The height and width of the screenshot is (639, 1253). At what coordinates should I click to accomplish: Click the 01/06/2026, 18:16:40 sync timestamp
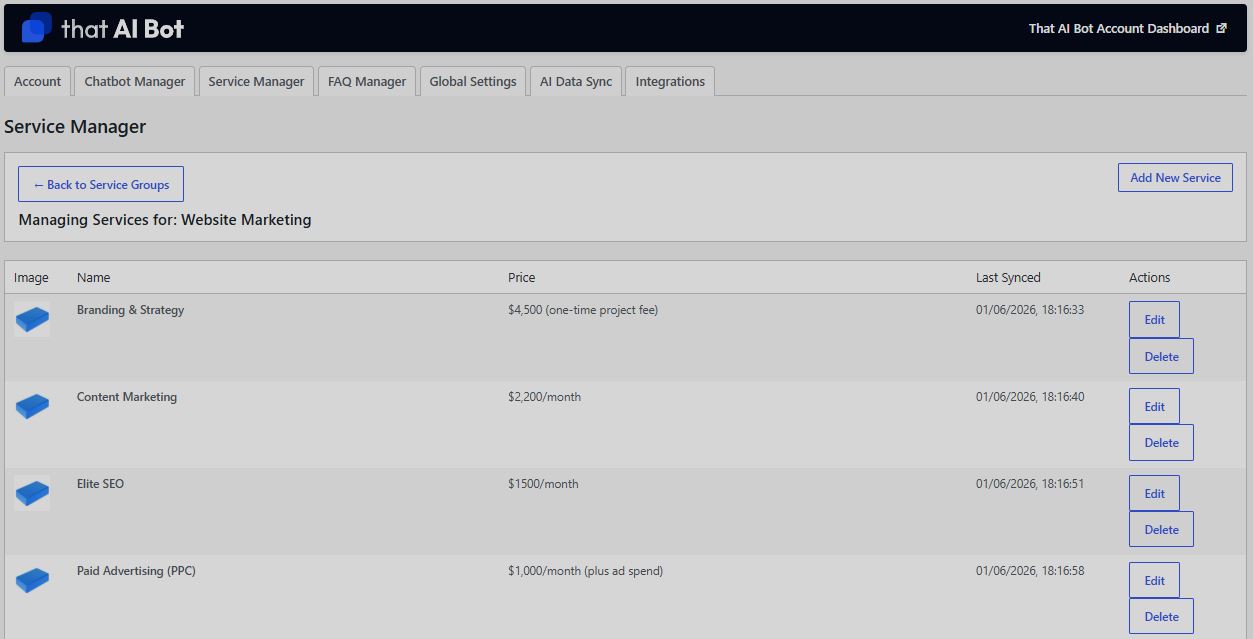click(x=1030, y=397)
